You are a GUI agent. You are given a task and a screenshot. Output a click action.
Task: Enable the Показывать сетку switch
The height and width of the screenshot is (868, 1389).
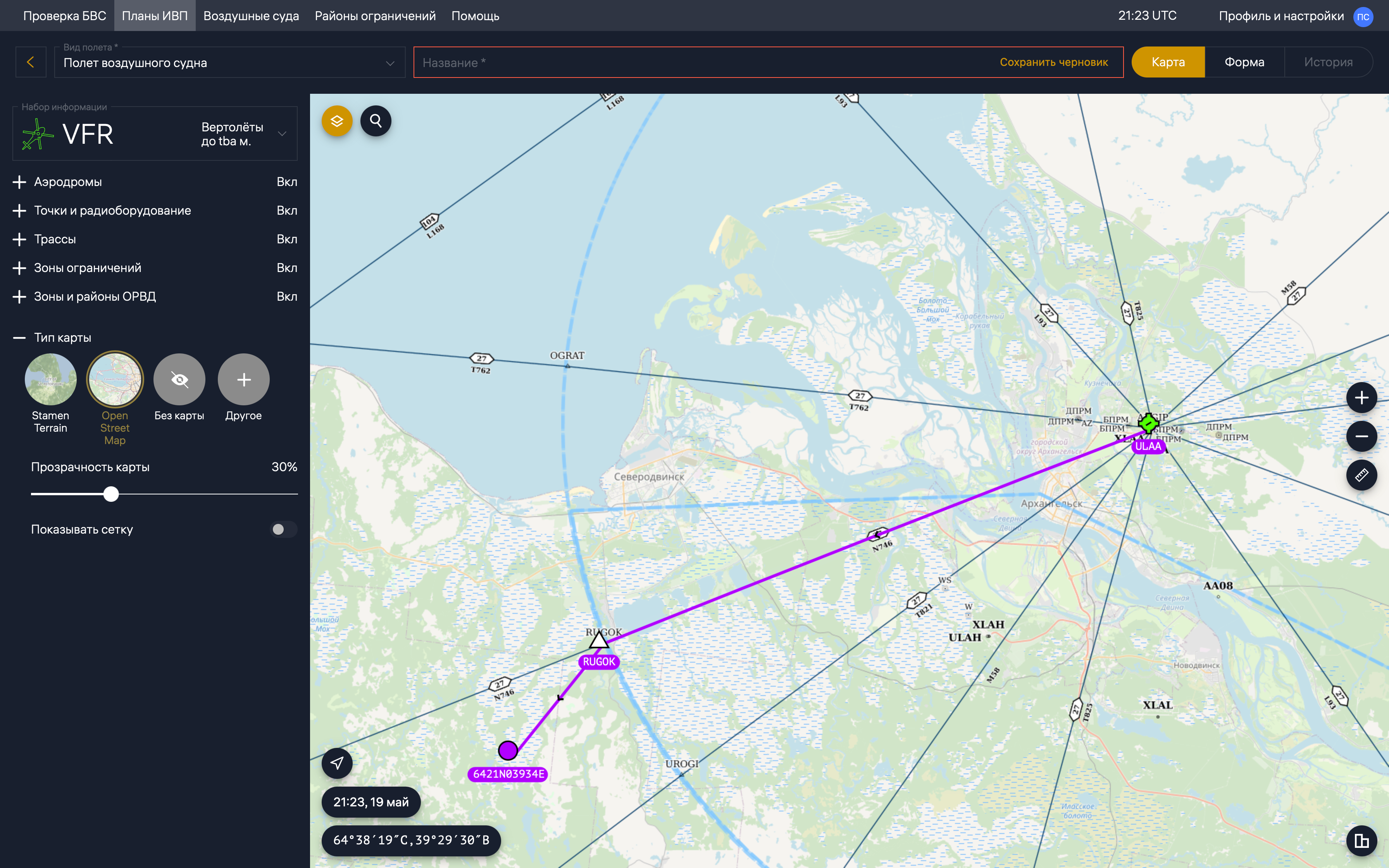pos(284,529)
